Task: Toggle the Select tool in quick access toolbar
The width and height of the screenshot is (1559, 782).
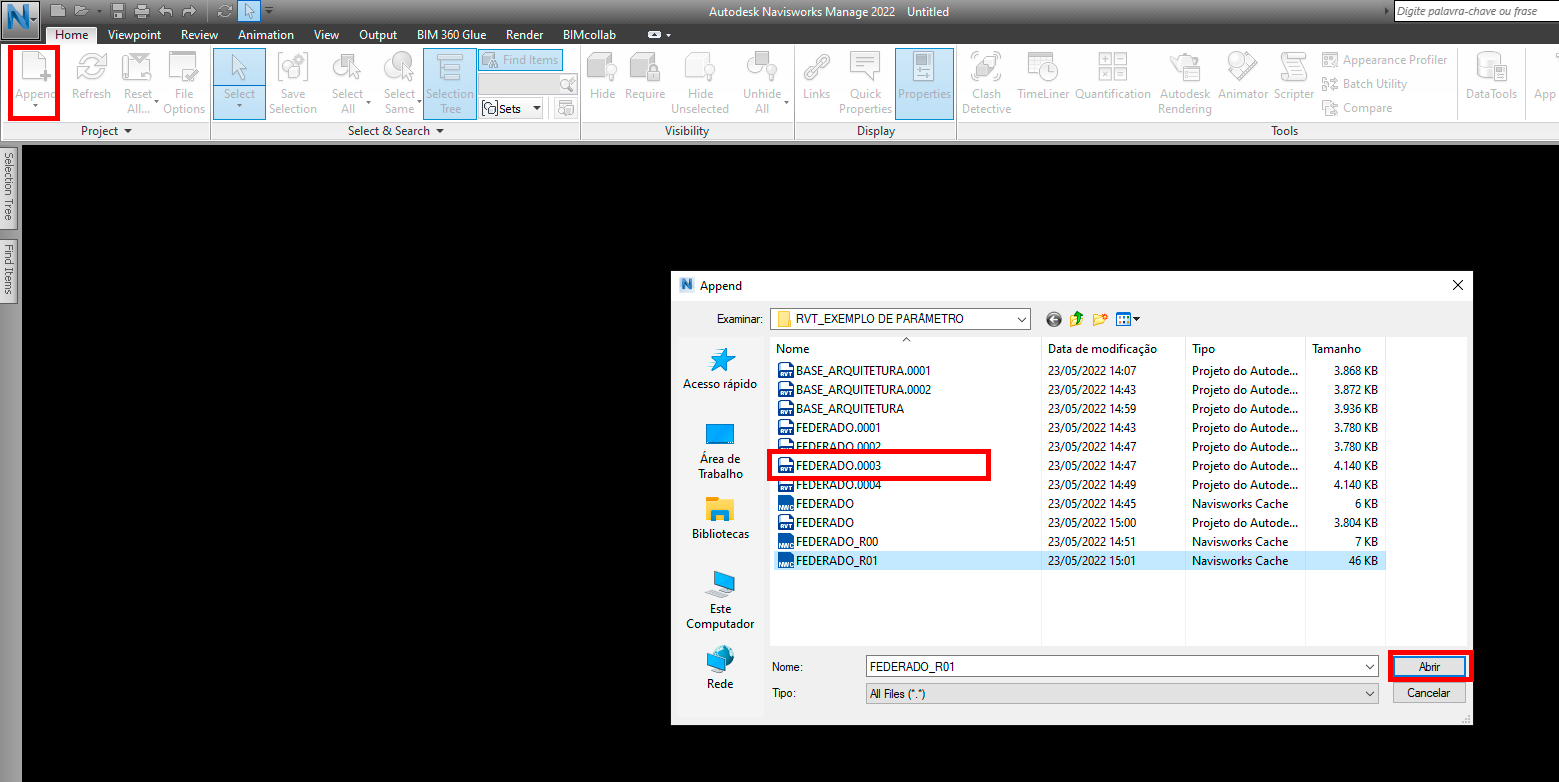Action: 249,12
